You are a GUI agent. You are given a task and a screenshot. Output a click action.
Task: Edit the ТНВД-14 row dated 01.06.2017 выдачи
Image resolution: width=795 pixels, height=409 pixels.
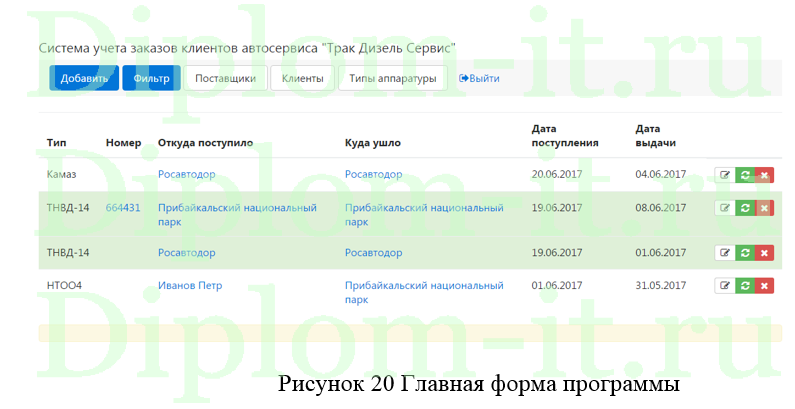[x=725, y=252]
